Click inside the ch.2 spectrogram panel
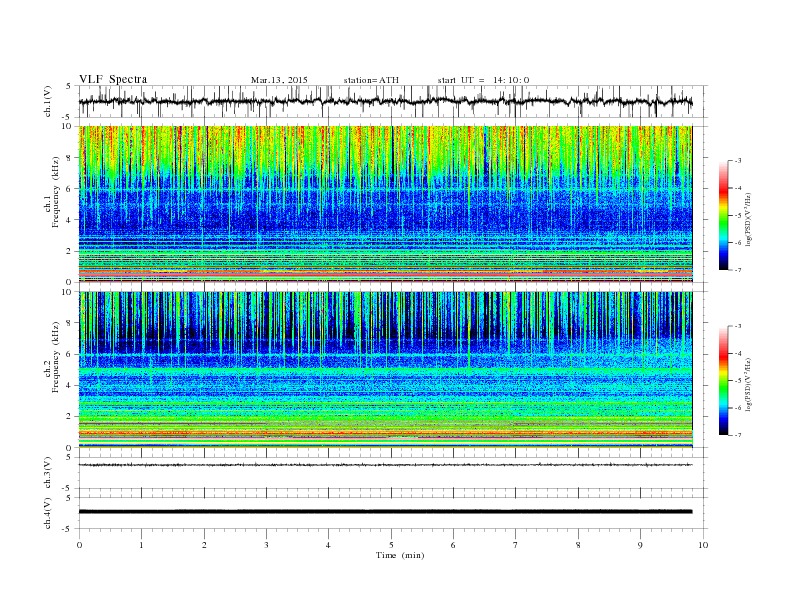Viewport: 792px width, 612px height. (x=385, y=370)
